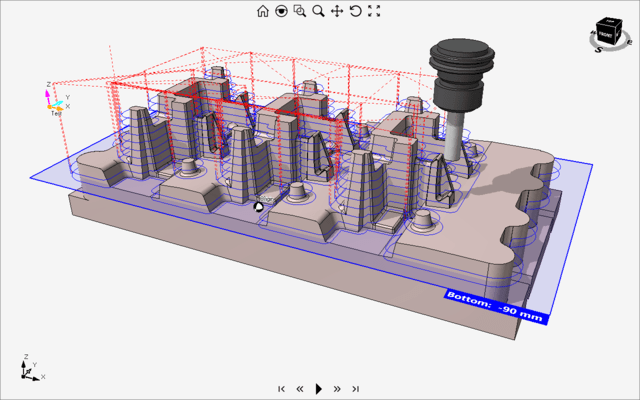
Task: Step forward in toolpath simulation
Action: [337, 389]
